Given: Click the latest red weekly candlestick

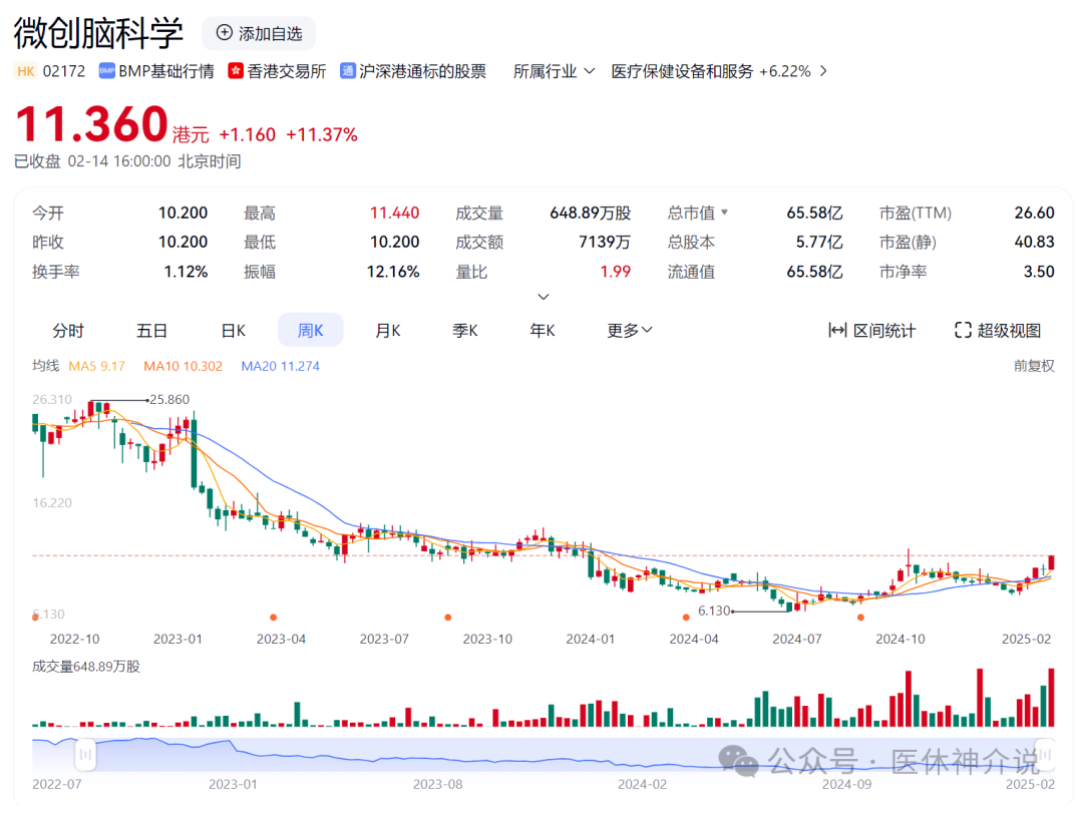Looking at the screenshot, I should (1051, 562).
